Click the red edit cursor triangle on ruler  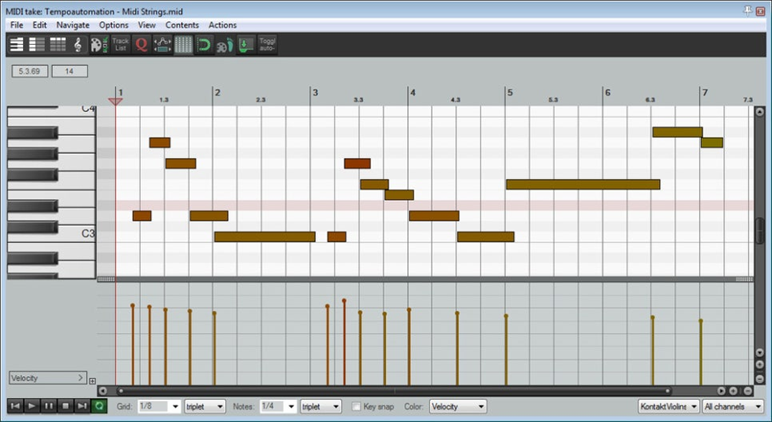coord(115,101)
